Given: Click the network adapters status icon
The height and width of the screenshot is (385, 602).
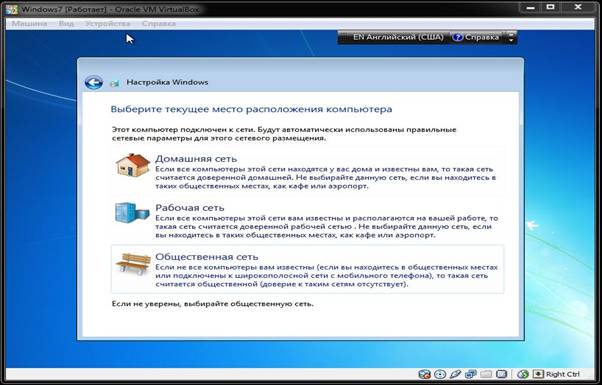Looking at the screenshot, I should point(471,374).
